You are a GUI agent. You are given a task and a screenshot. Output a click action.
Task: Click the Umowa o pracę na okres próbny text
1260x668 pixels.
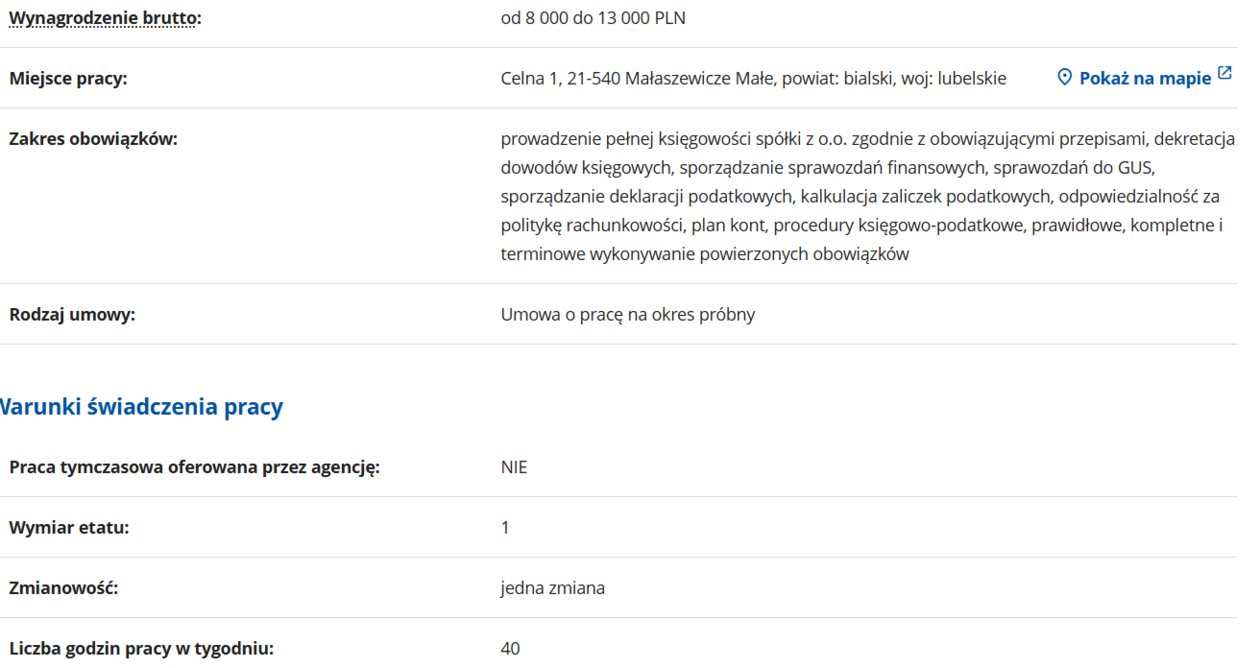click(628, 315)
